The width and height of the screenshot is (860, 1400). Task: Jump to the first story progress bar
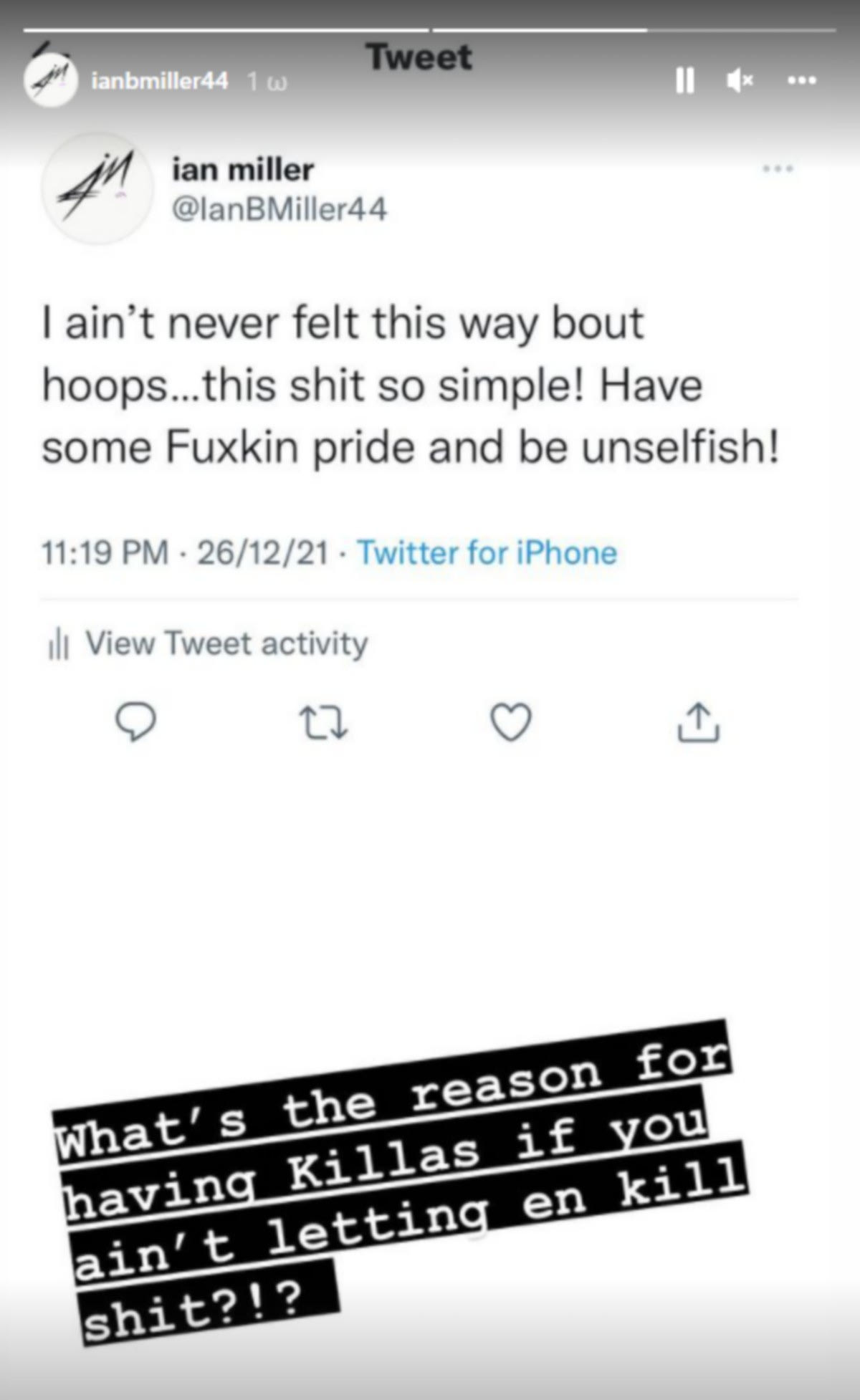click(x=226, y=30)
